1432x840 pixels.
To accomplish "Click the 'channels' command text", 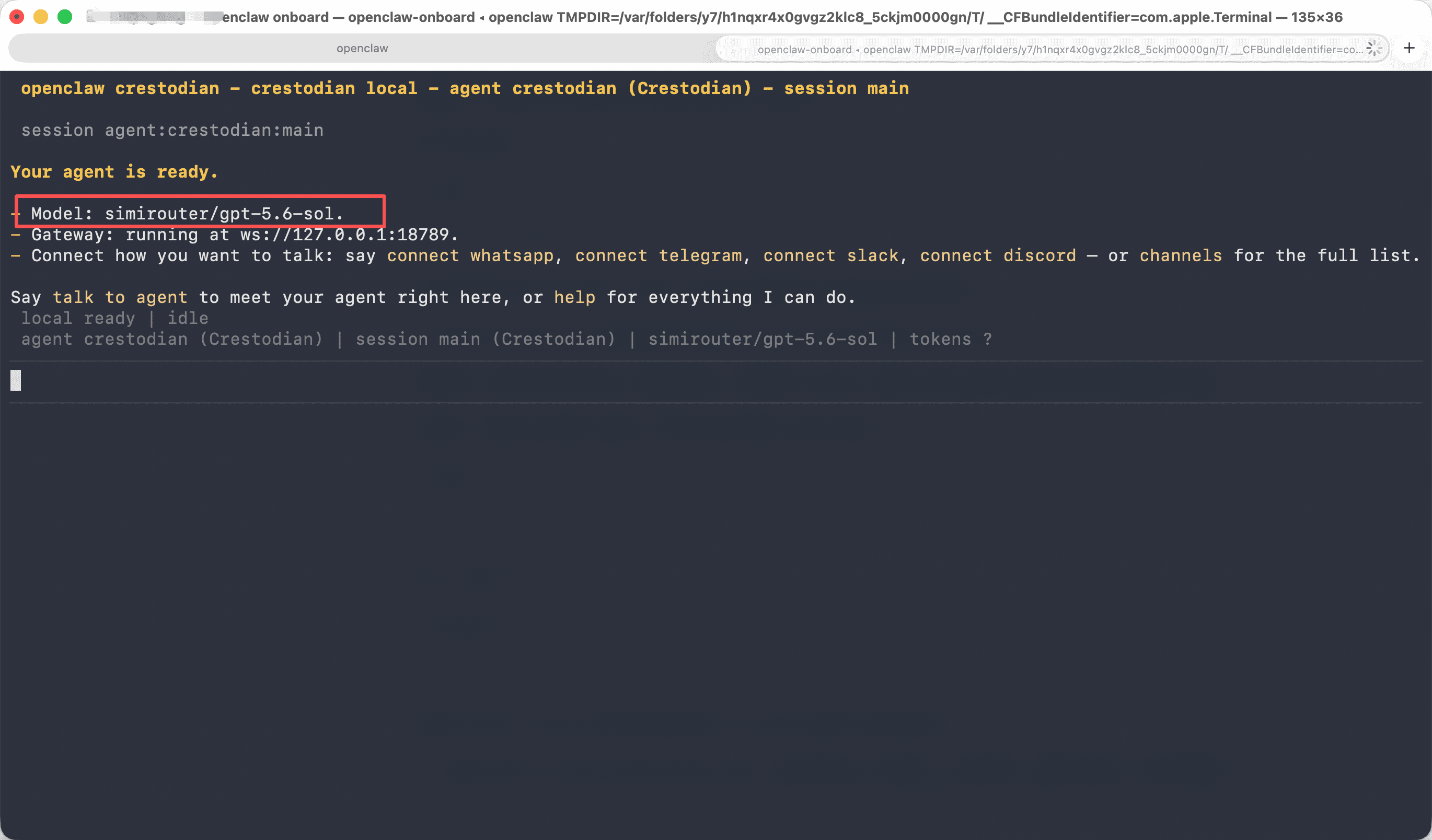I will (x=1181, y=255).
